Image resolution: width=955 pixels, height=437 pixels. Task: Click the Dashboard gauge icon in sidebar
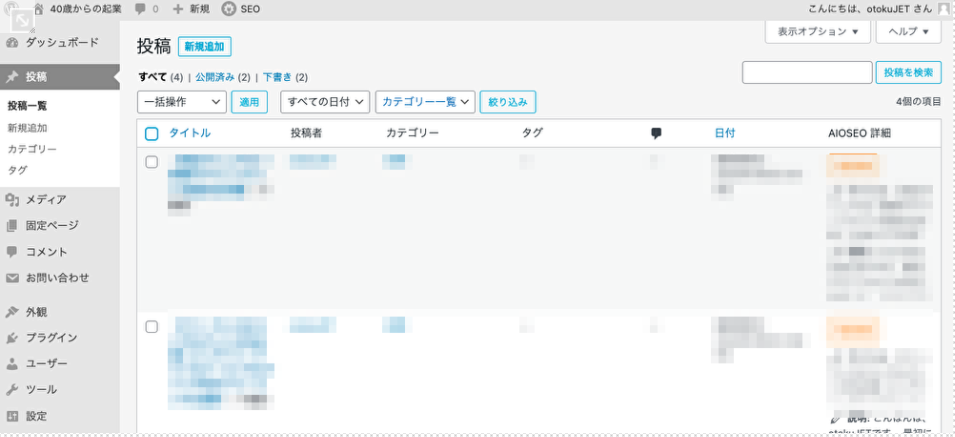(x=12, y=43)
